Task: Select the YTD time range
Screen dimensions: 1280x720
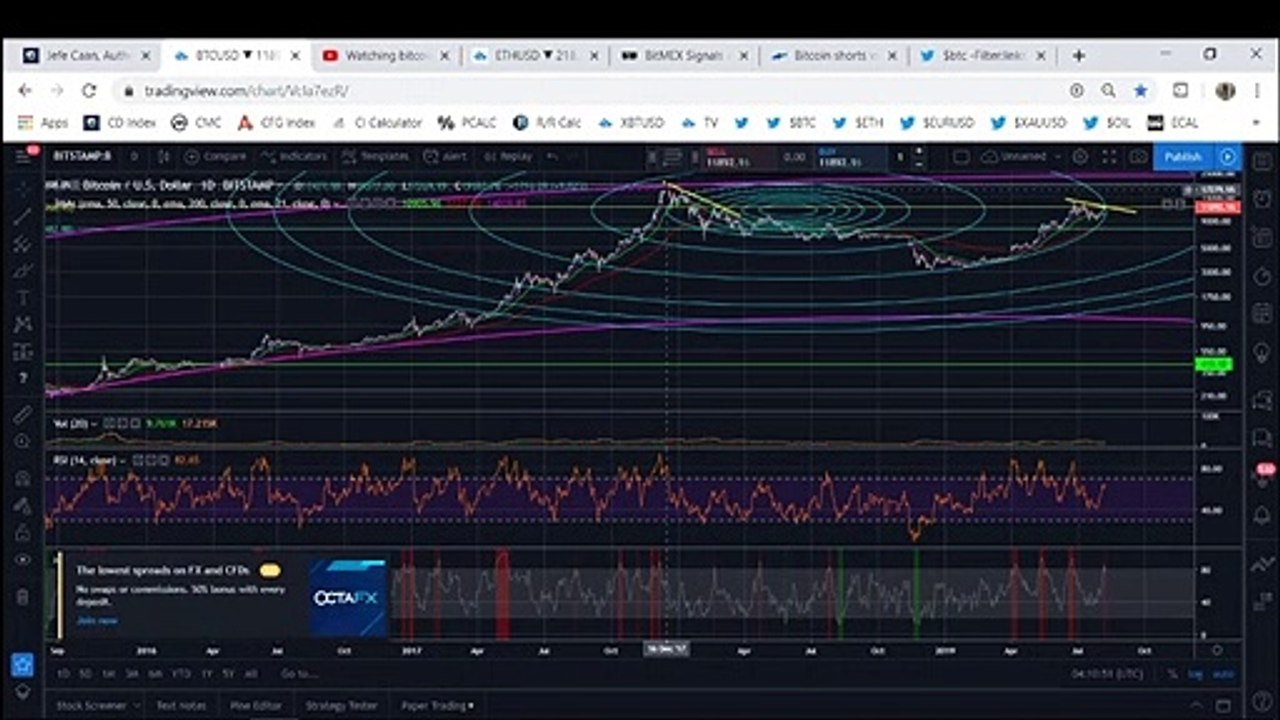Action: click(181, 674)
